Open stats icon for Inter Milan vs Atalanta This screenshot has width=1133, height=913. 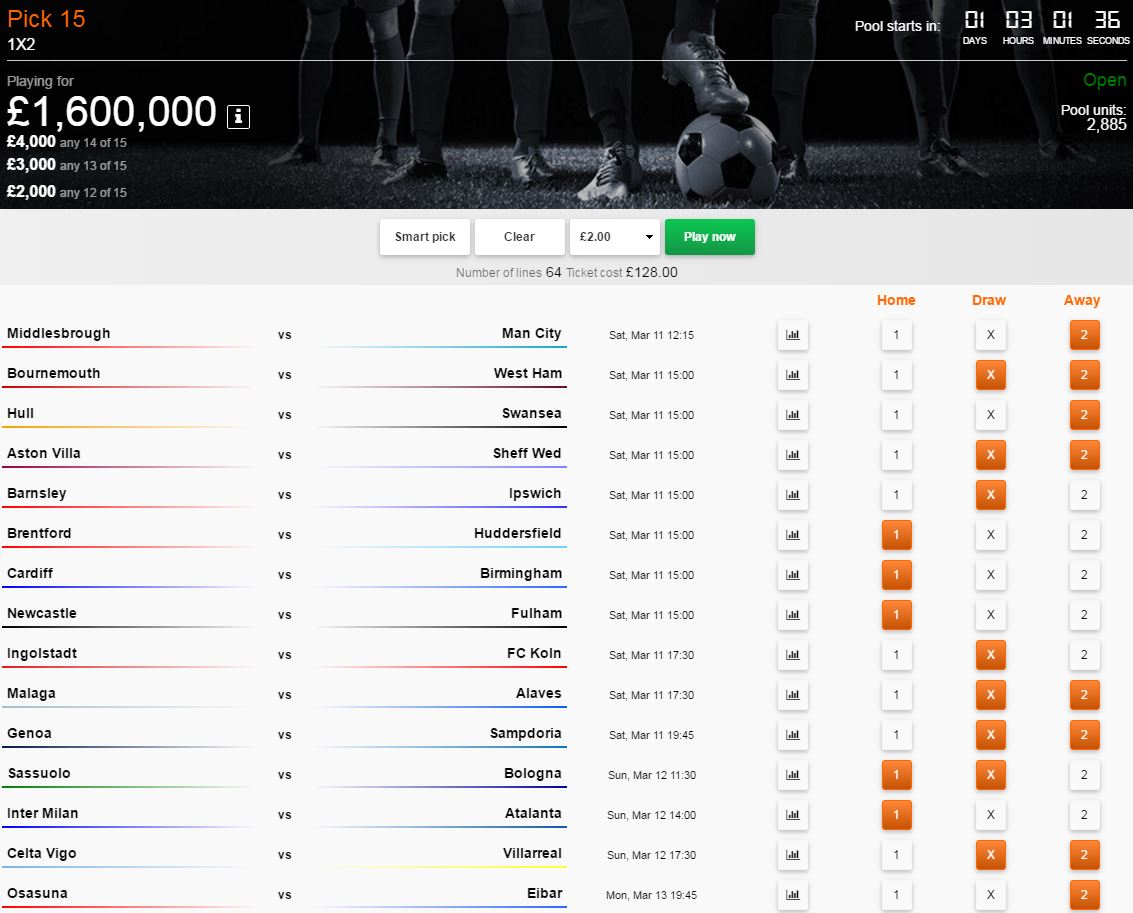point(792,815)
